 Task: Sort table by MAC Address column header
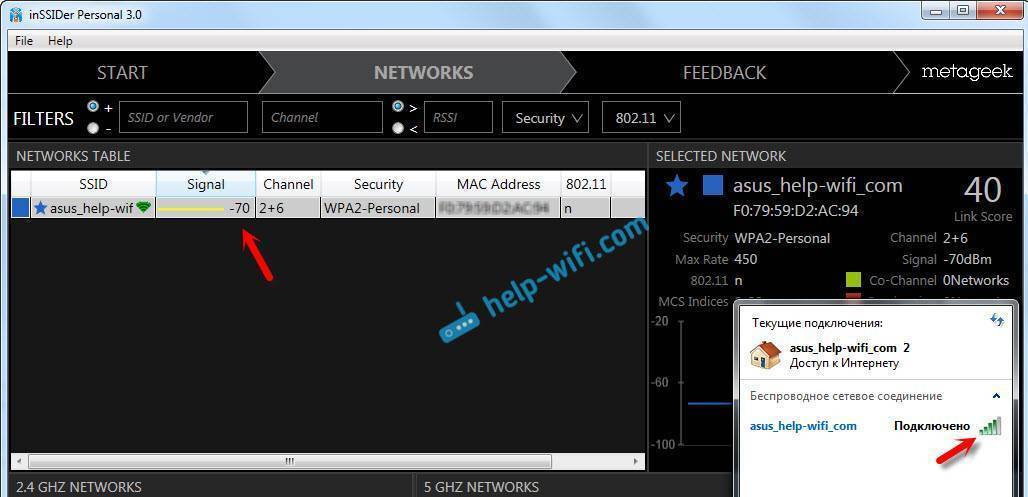pyautogui.click(x=498, y=184)
